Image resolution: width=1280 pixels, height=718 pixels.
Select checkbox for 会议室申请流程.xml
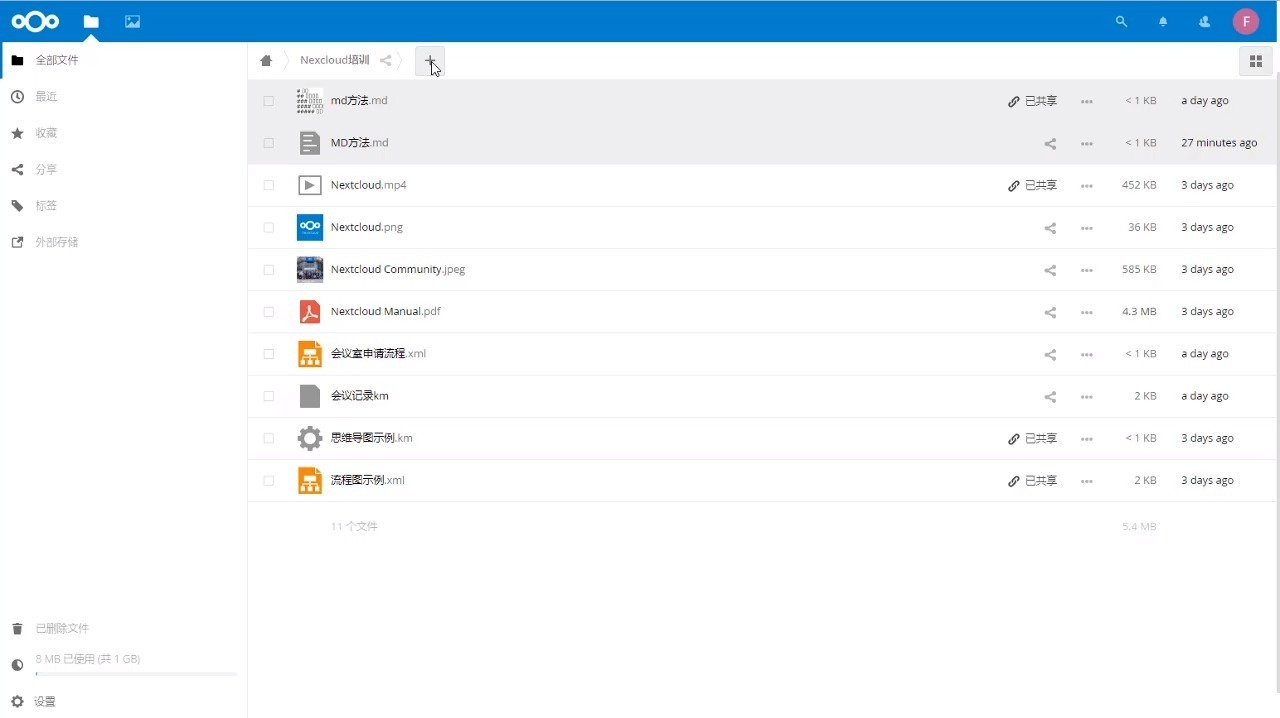coord(268,354)
